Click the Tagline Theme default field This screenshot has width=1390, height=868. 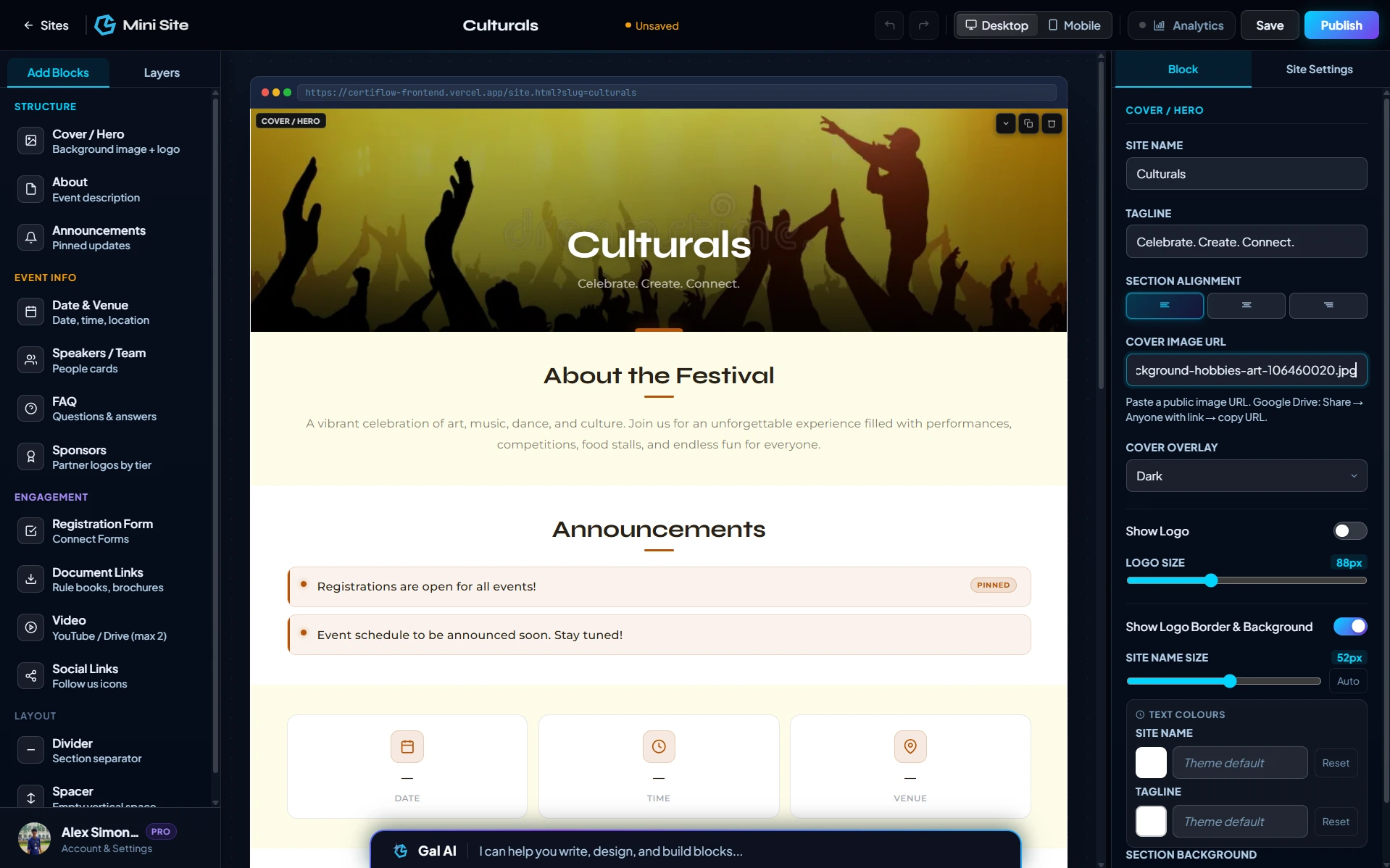[x=1240, y=822]
